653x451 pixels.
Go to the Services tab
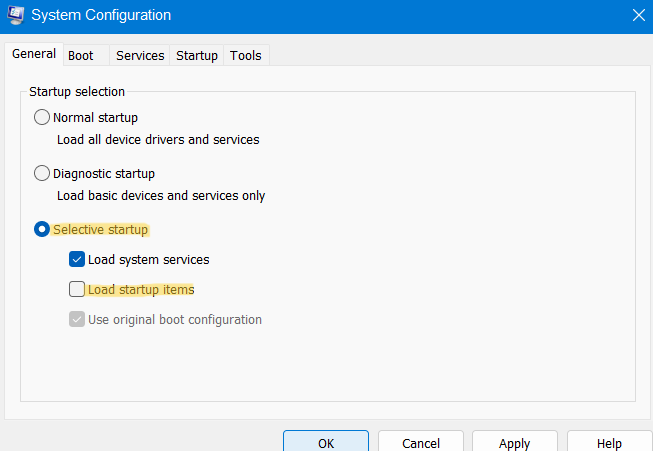(x=140, y=55)
